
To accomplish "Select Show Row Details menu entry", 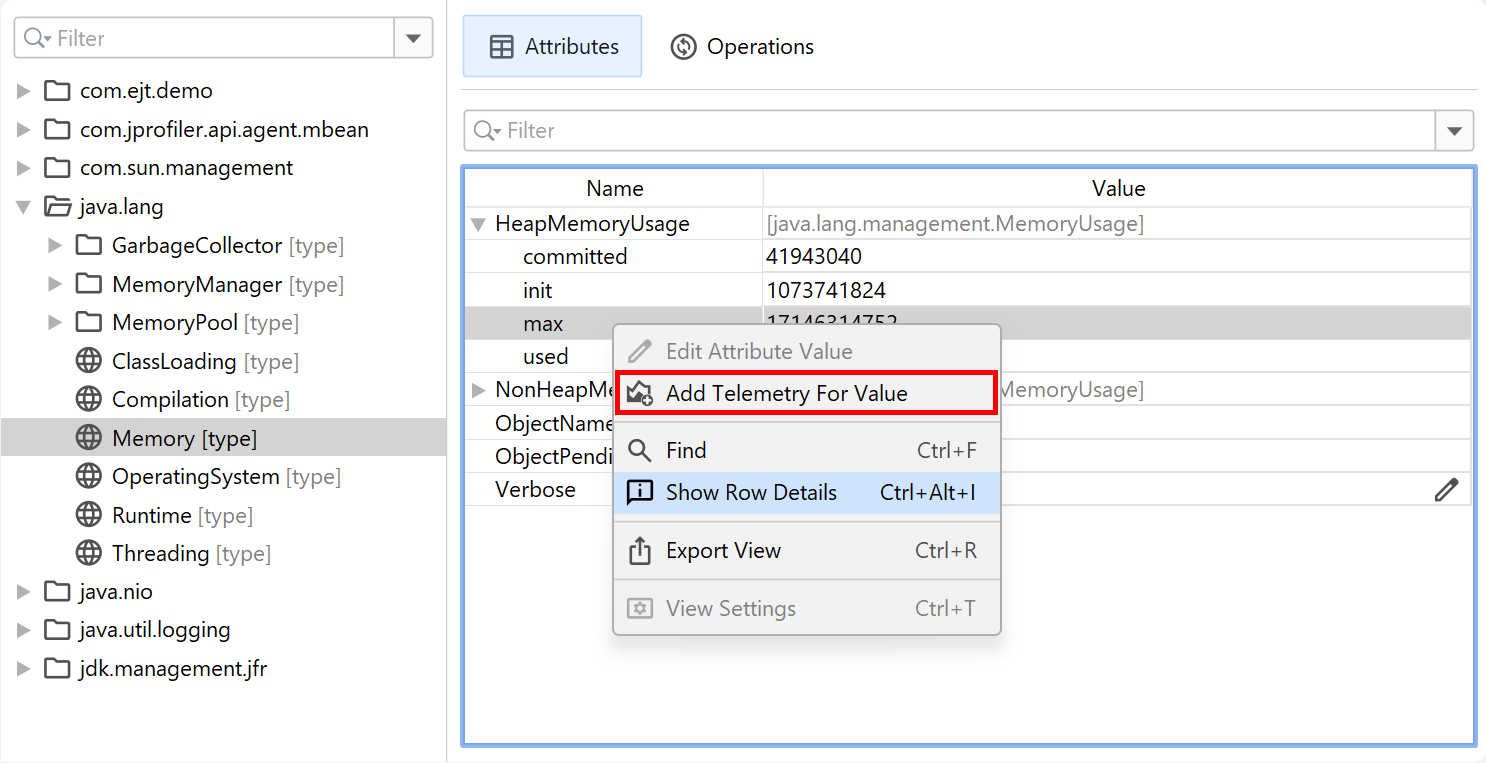I will click(x=751, y=493).
